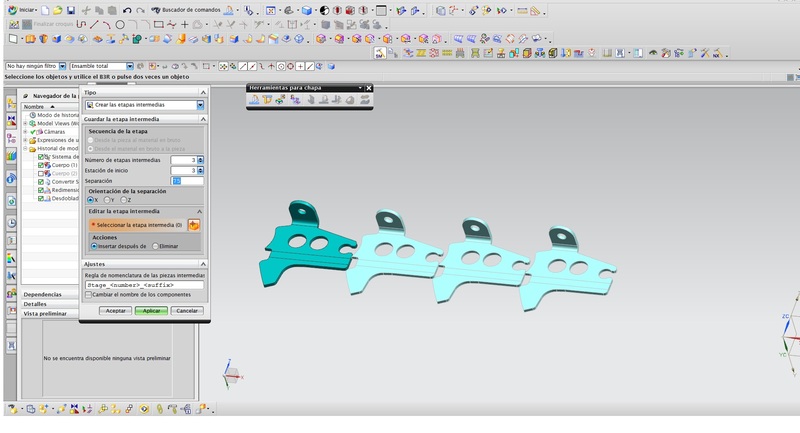Viewport: 800px width, 433px height.
Task: Click the select intermediate stage icon button
Action: pos(194,225)
